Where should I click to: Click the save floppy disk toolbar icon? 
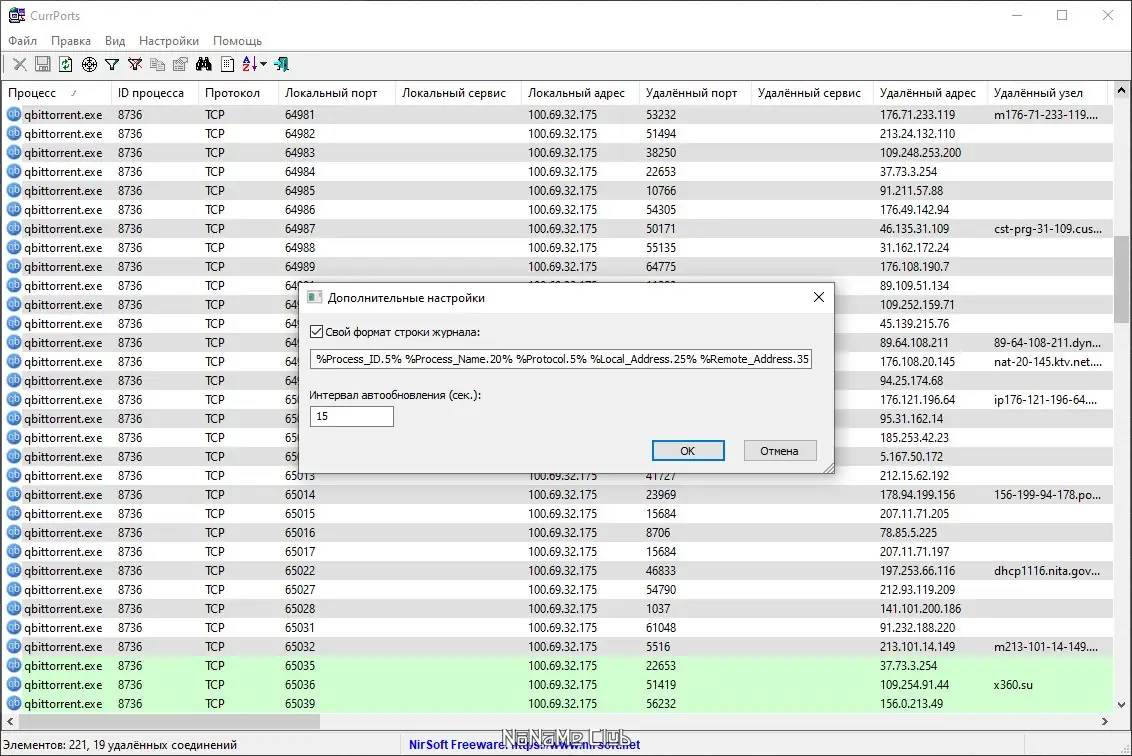click(43, 64)
